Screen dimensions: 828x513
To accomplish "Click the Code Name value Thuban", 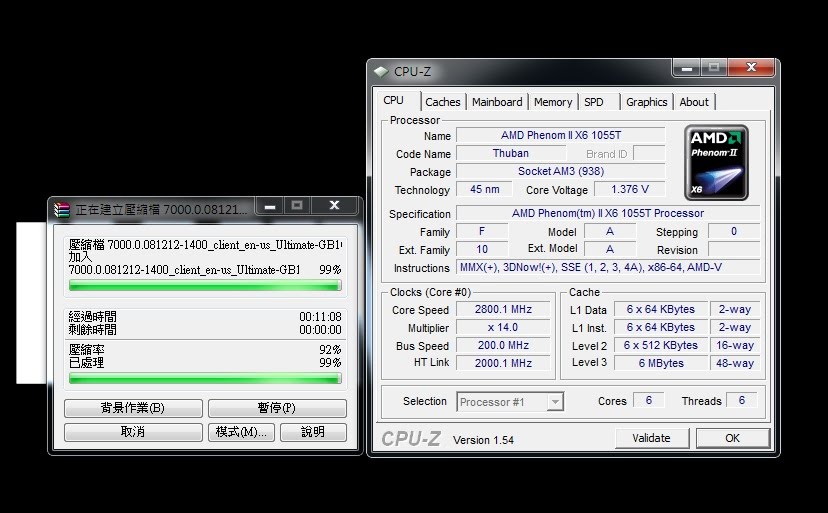I will [x=511, y=153].
